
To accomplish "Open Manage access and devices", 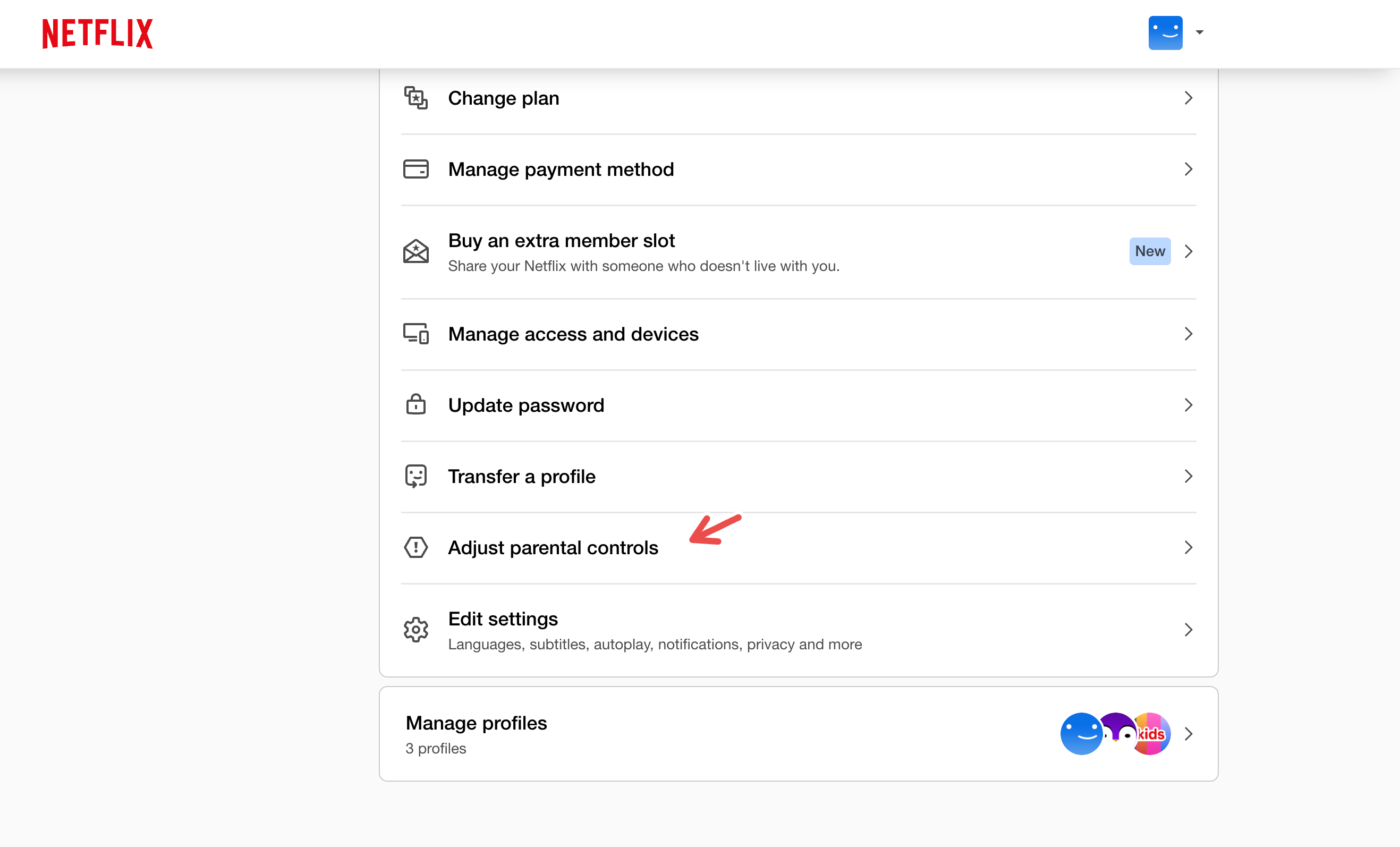I will (799, 334).
